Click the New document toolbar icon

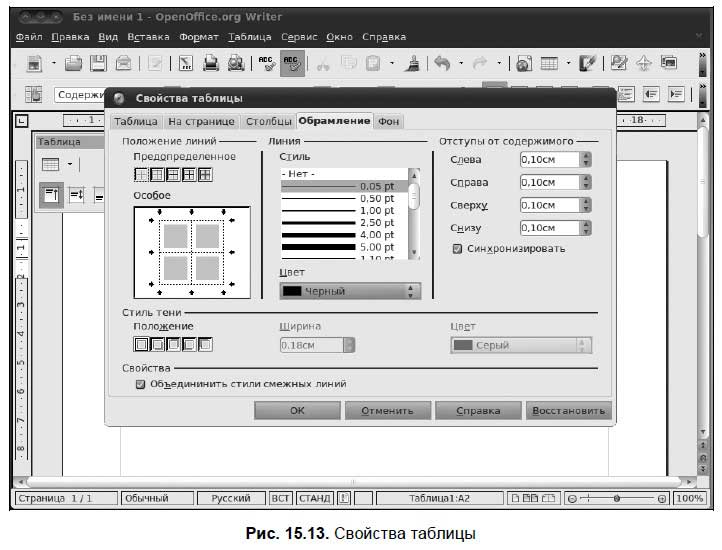[x=35, y=64]
